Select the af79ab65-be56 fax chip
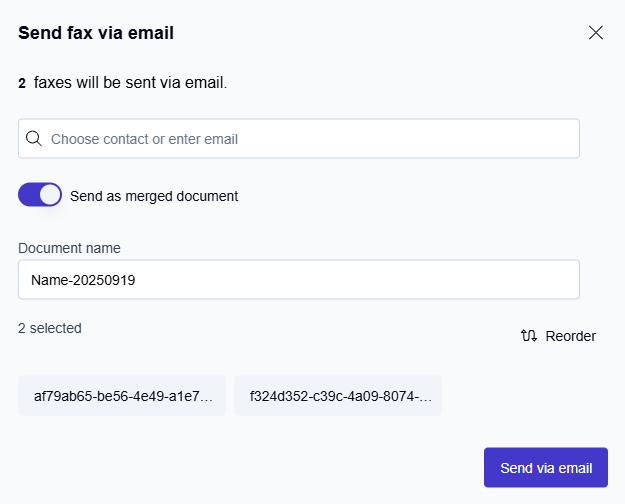Image resolution: width=625 pixels, height=504 pixels. point(122,395)
